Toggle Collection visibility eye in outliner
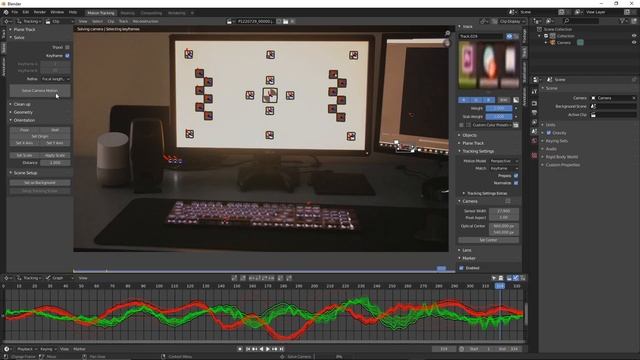 [x=634, y=36]
